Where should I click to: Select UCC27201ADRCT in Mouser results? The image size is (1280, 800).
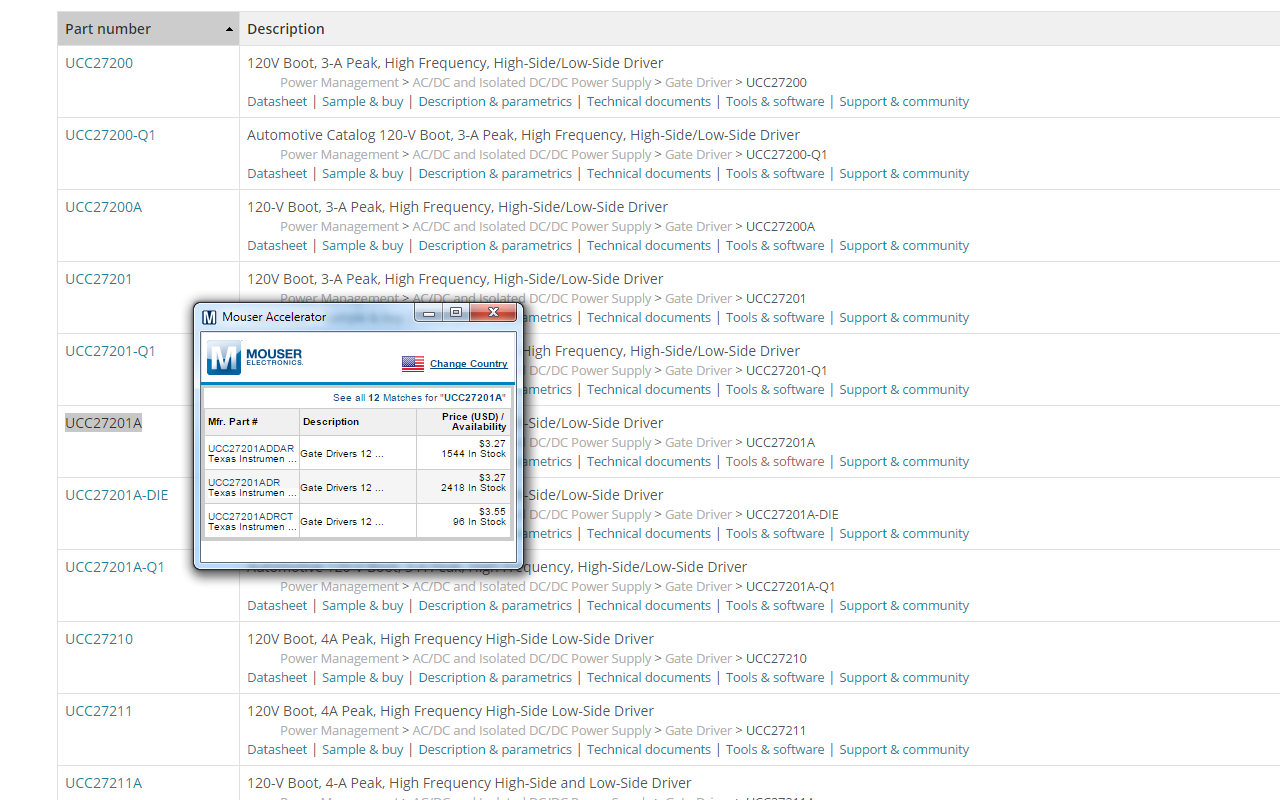pyautogui.click(x=251, y=516)
